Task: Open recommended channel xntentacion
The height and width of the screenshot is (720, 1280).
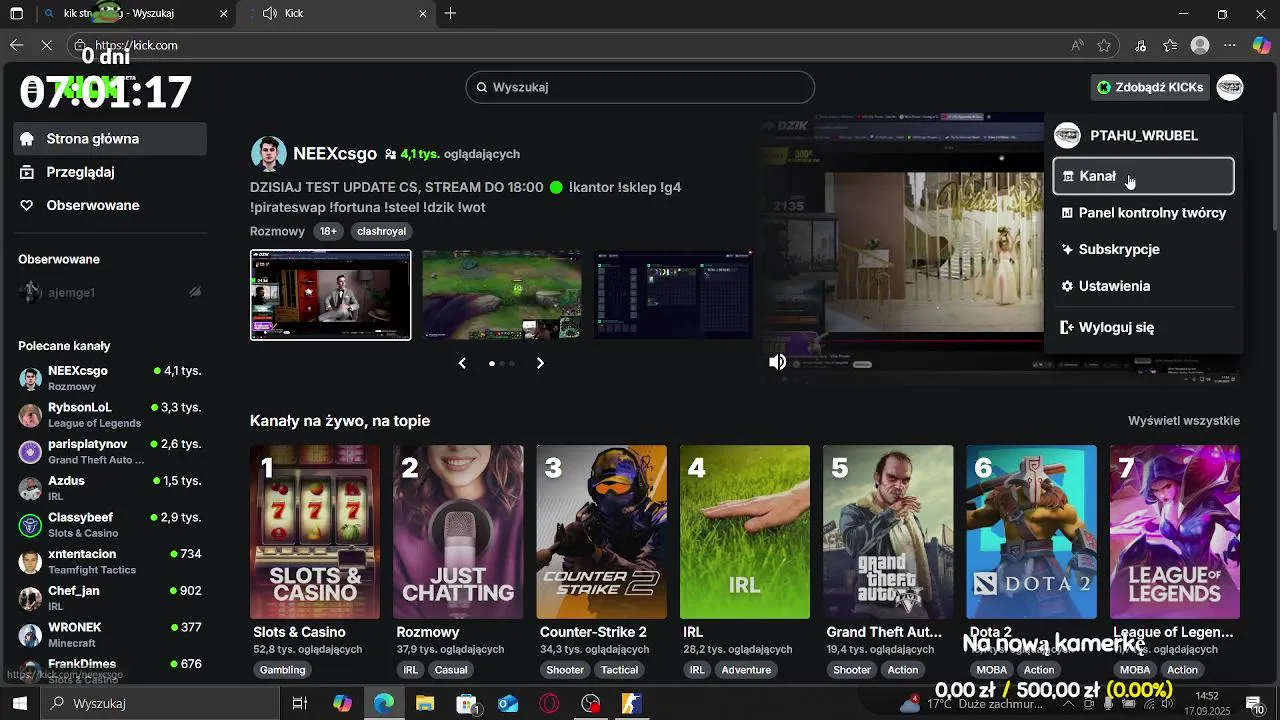Action: [x=110, y=561]
